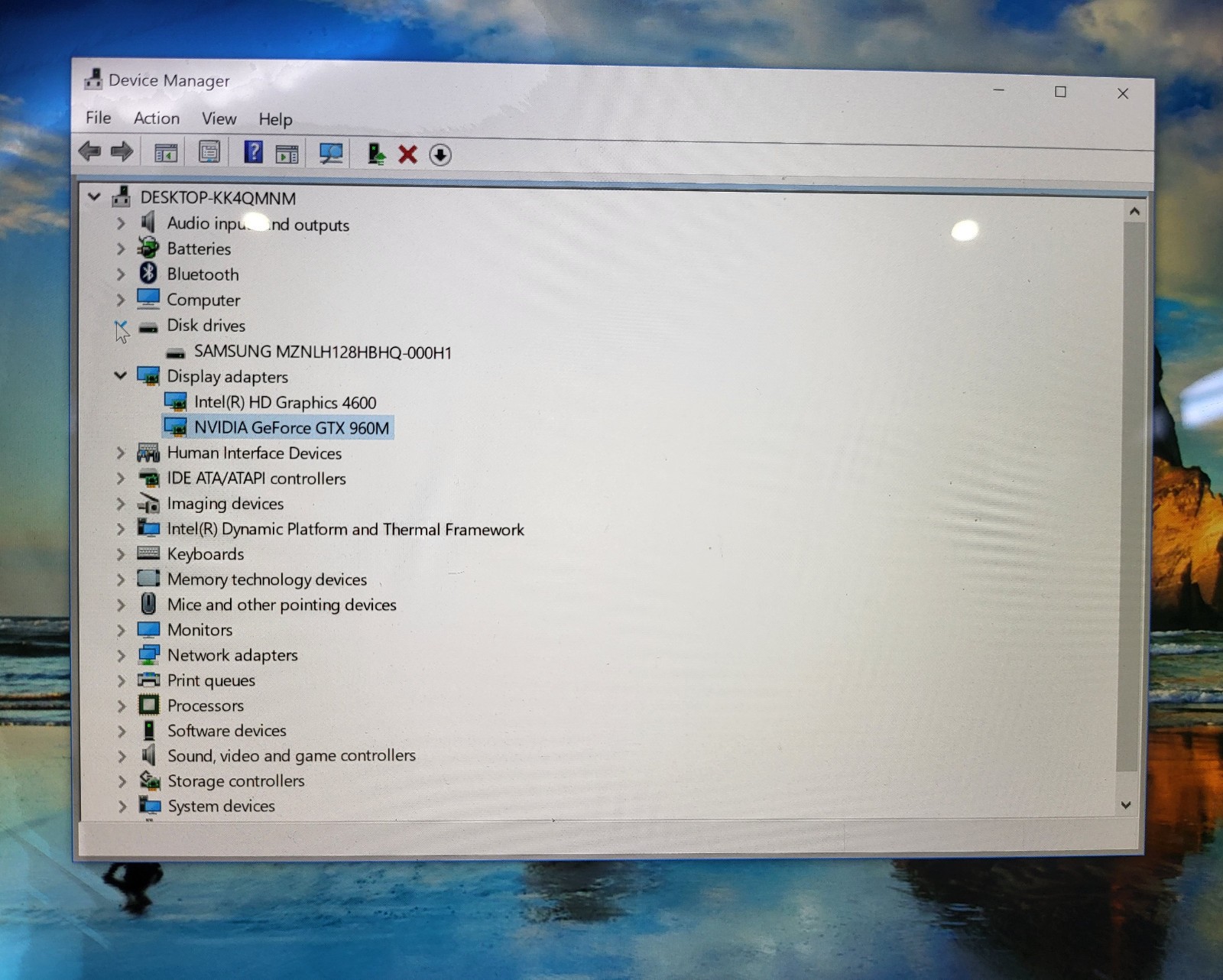
Task: Open the Help menu
Action: click(275, 119)
